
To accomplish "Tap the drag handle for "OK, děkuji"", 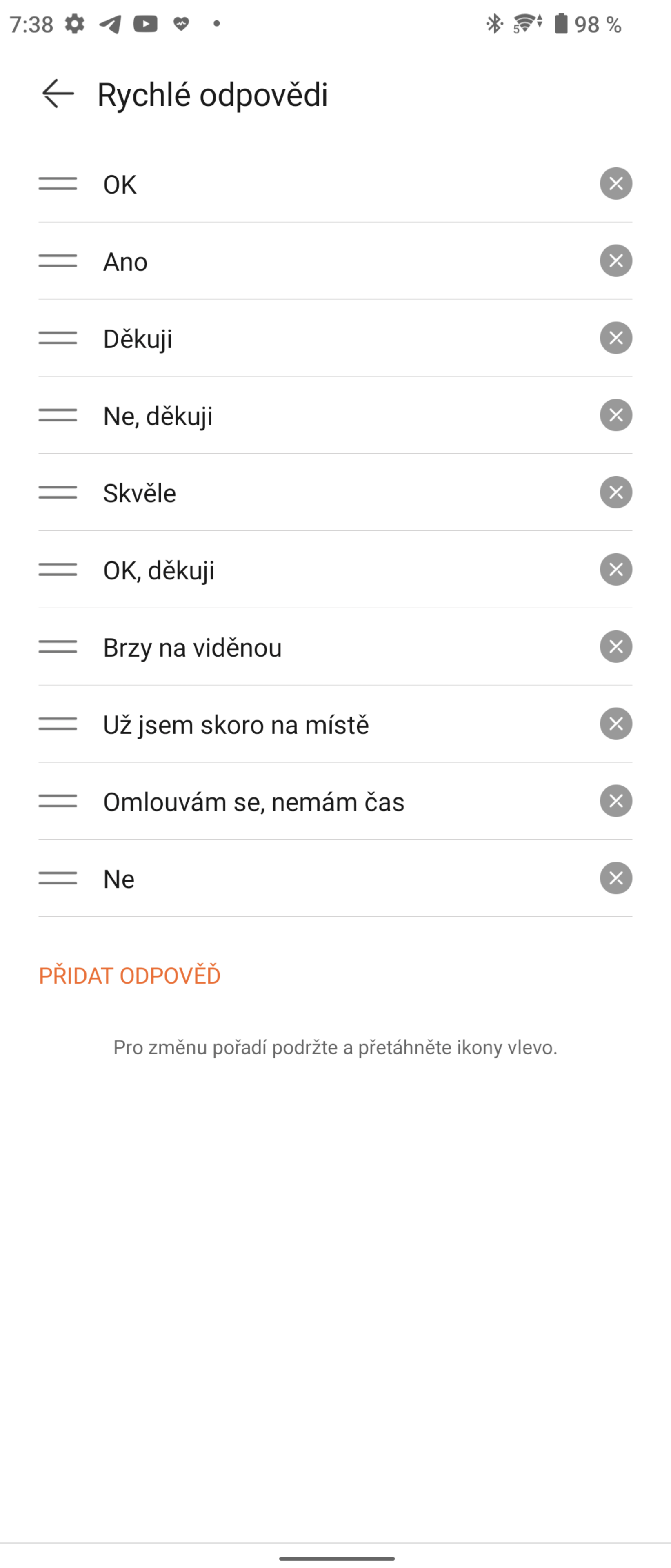I will point(58,570).
